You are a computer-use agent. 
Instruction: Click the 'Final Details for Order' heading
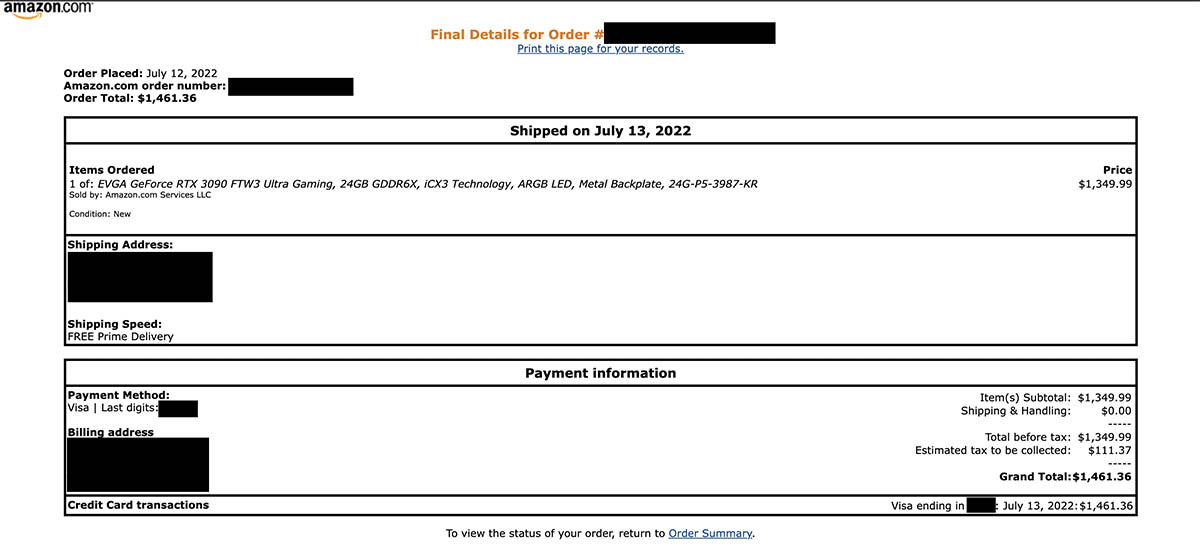518,34
